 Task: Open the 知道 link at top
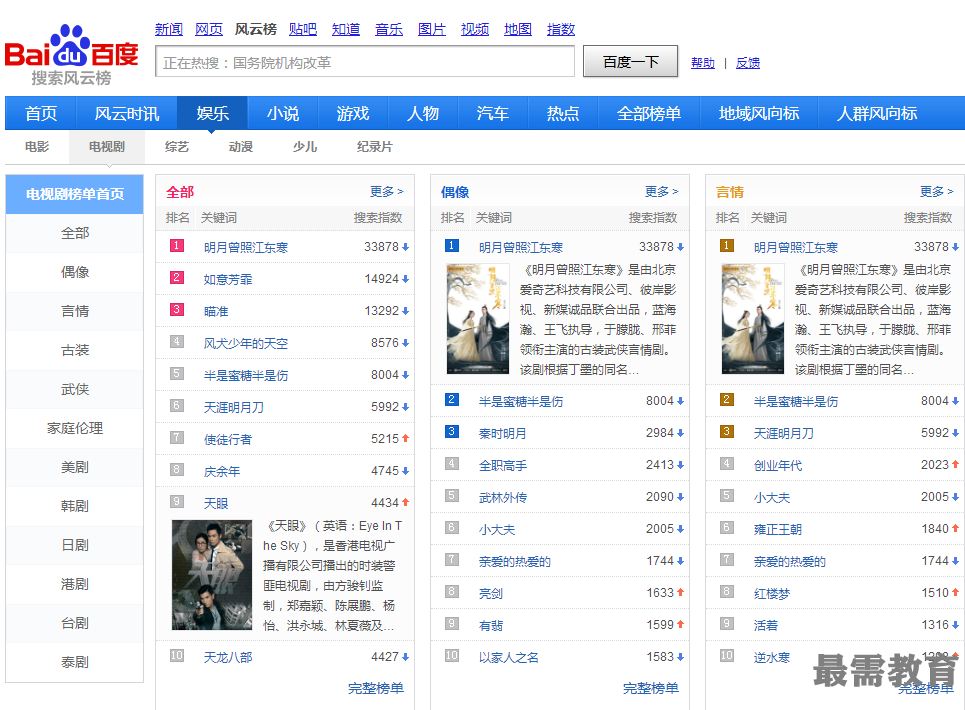[346, 29]
